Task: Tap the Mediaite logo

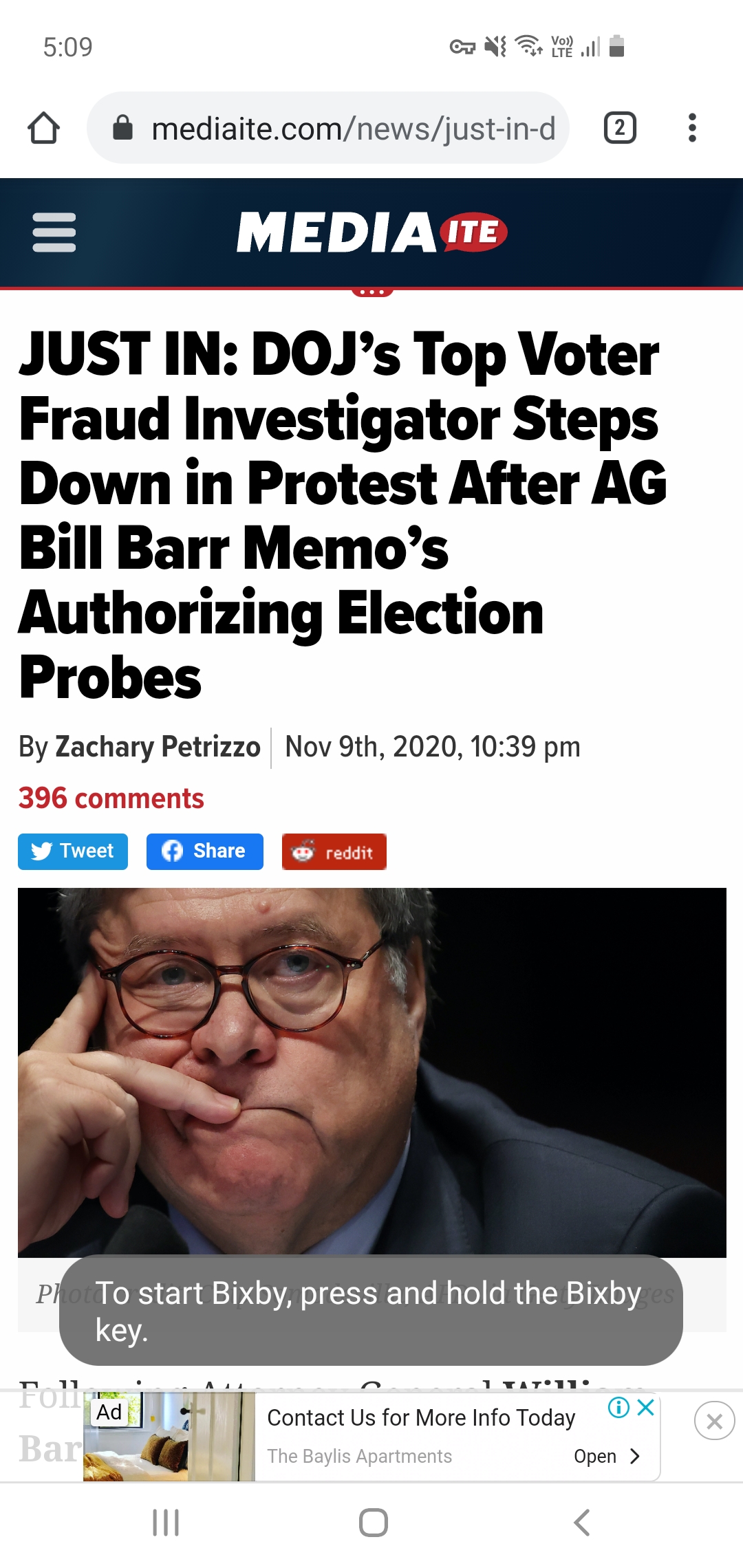Action: pyautogui.click(x=371, y=232)
